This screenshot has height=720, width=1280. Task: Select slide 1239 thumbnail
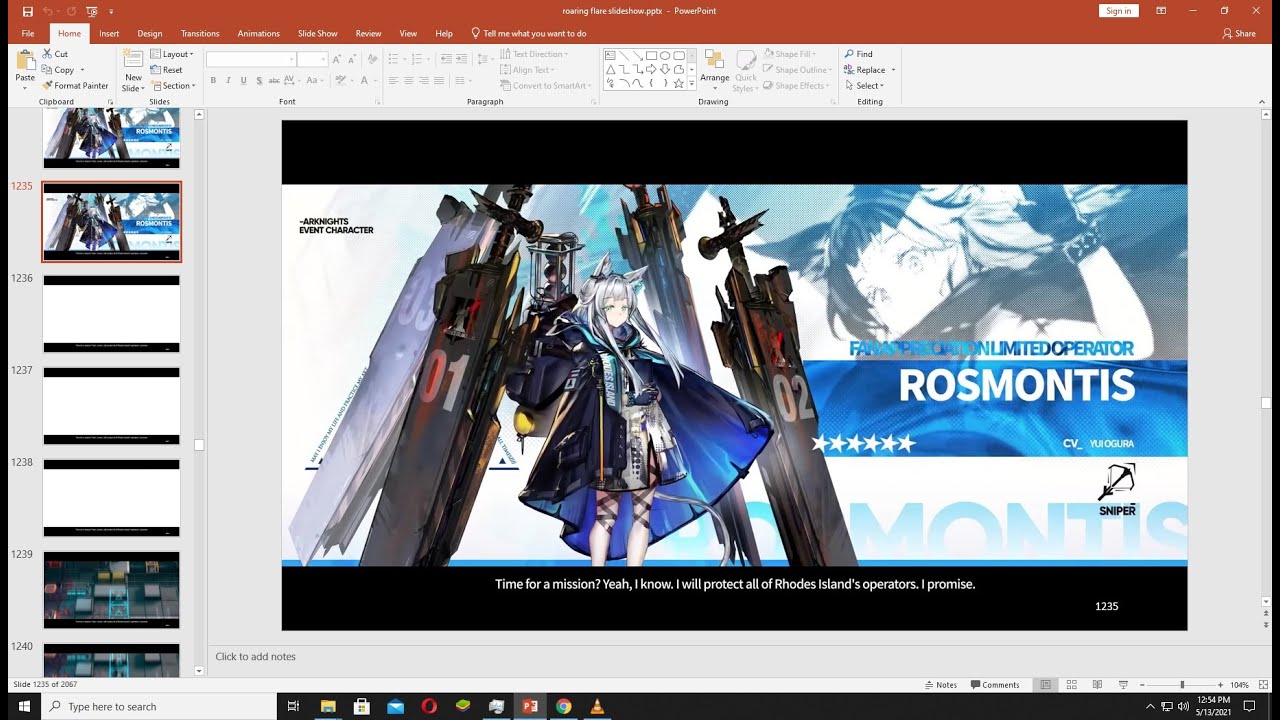[x=111, y=590]
